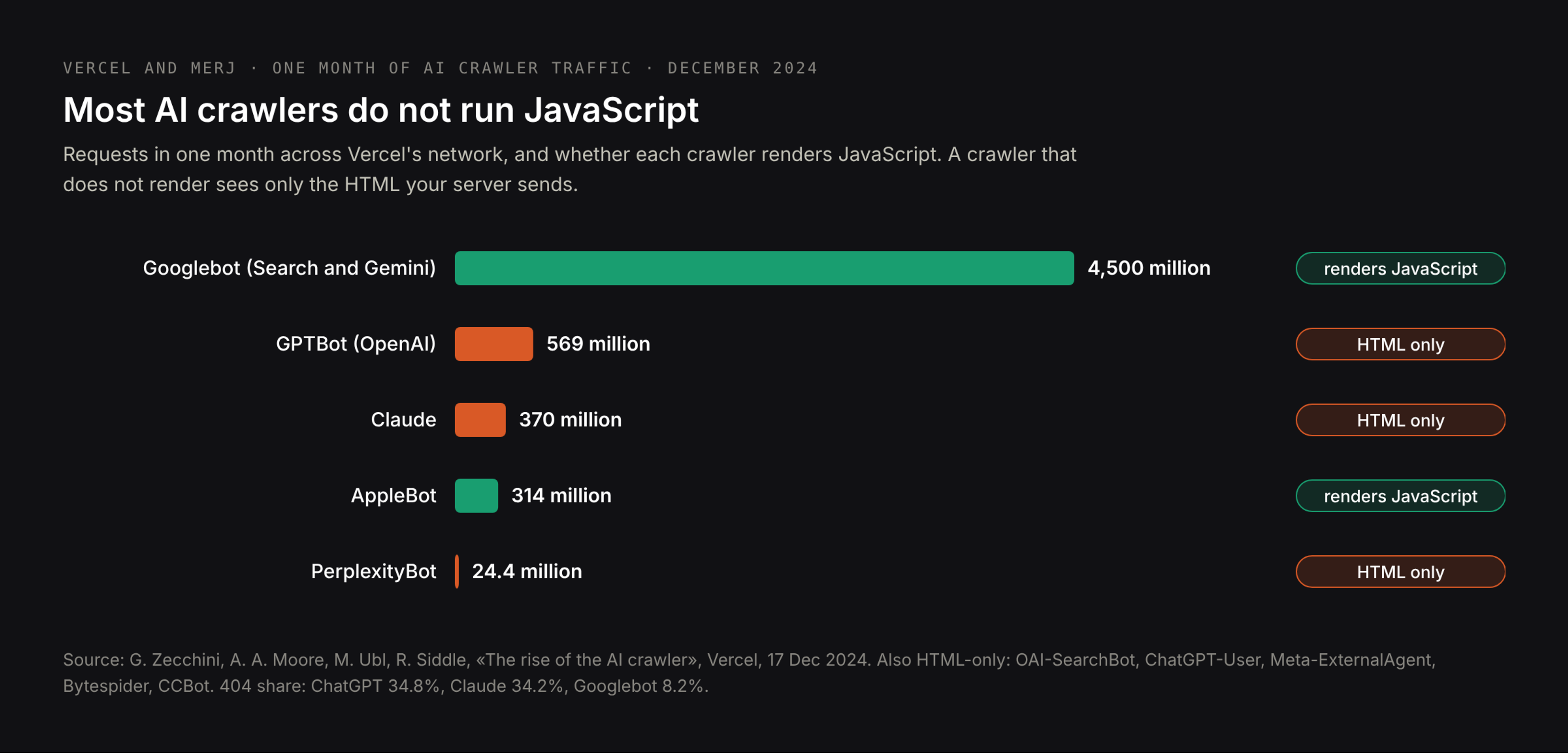
Task: Click the GPTBot 'HTML only' badge
Action: (1400, 344)
